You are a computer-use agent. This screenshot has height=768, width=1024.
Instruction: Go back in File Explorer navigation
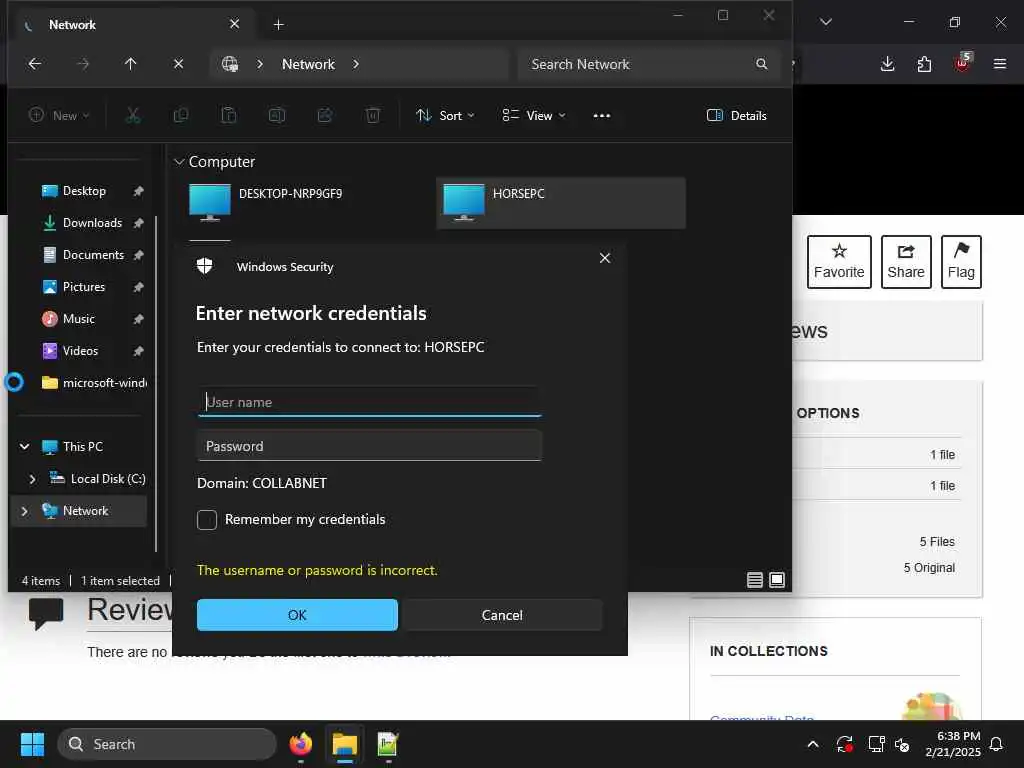35,64
